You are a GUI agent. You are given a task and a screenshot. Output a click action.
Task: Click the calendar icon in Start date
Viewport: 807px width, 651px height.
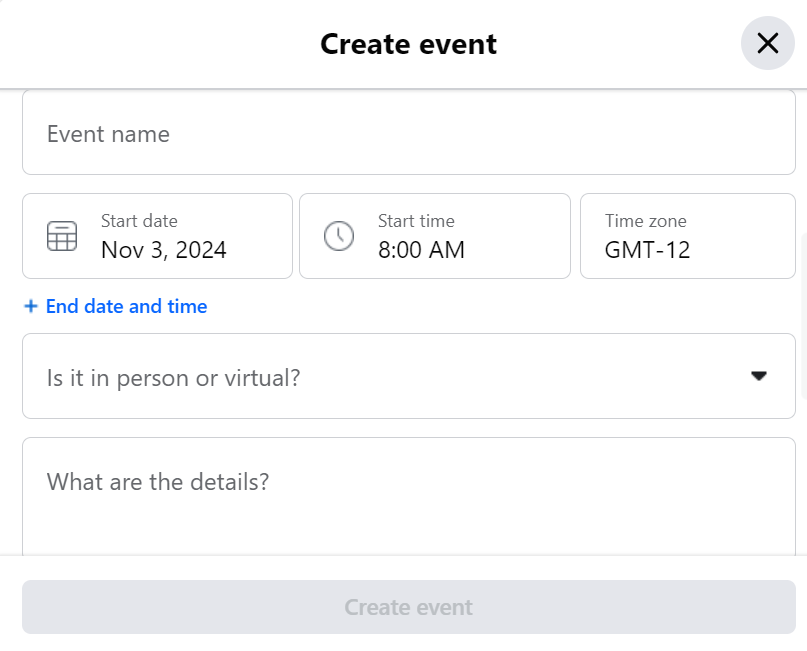point(62,236)
